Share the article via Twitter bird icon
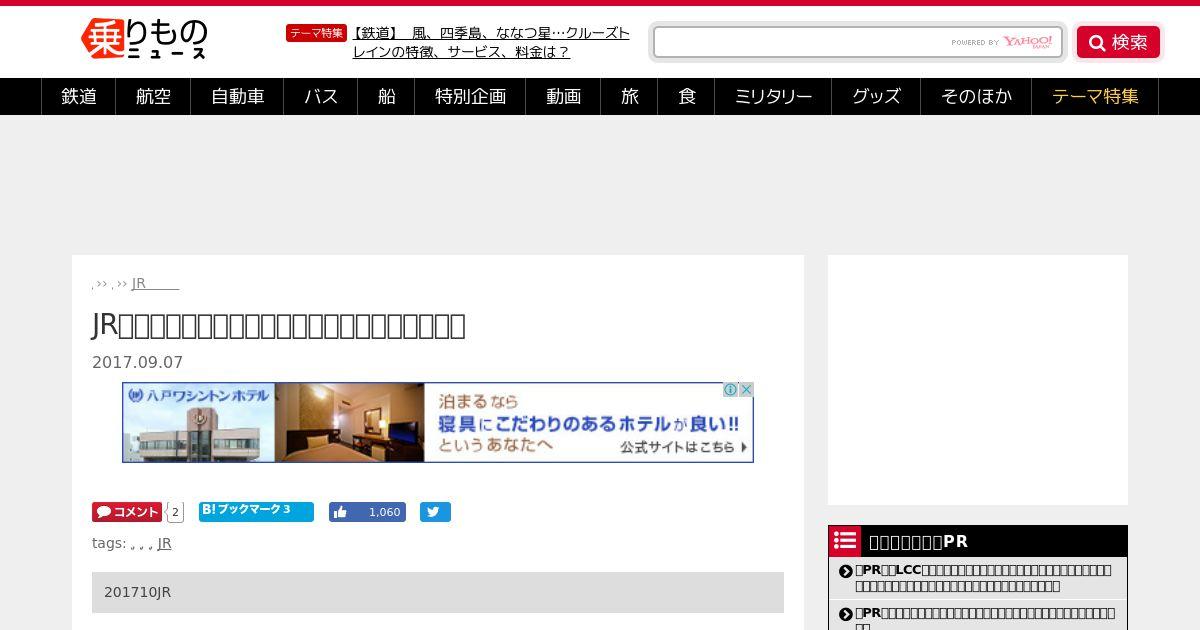Screen dimensions: 1200x630 point(435,512)
